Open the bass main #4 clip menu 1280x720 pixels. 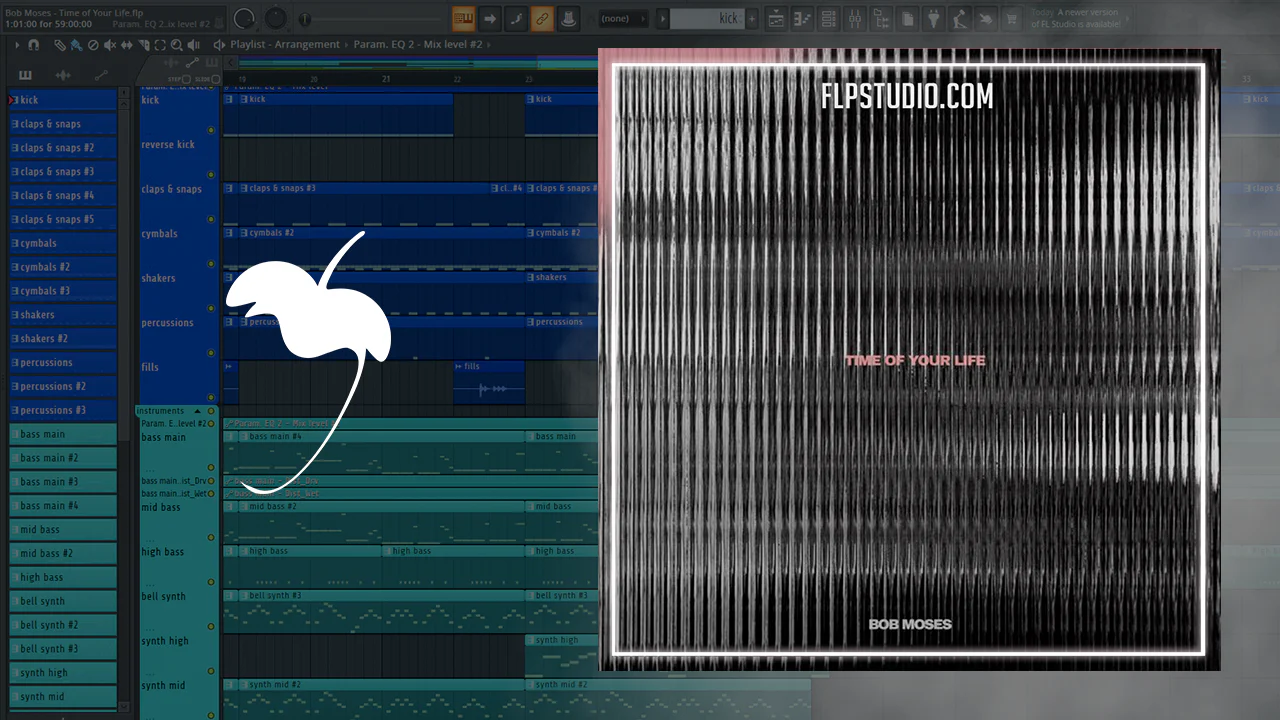click(243, 436)
